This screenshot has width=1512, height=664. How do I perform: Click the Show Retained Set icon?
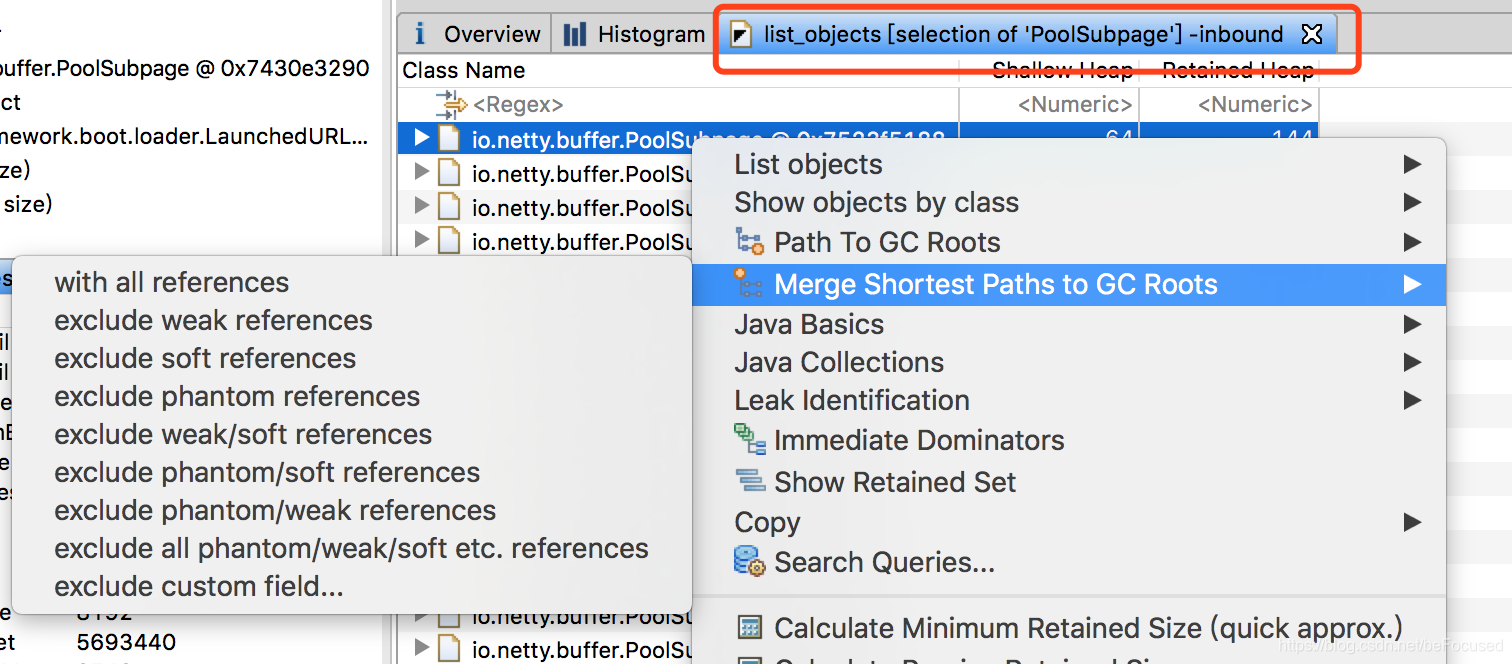coord(749,481)
